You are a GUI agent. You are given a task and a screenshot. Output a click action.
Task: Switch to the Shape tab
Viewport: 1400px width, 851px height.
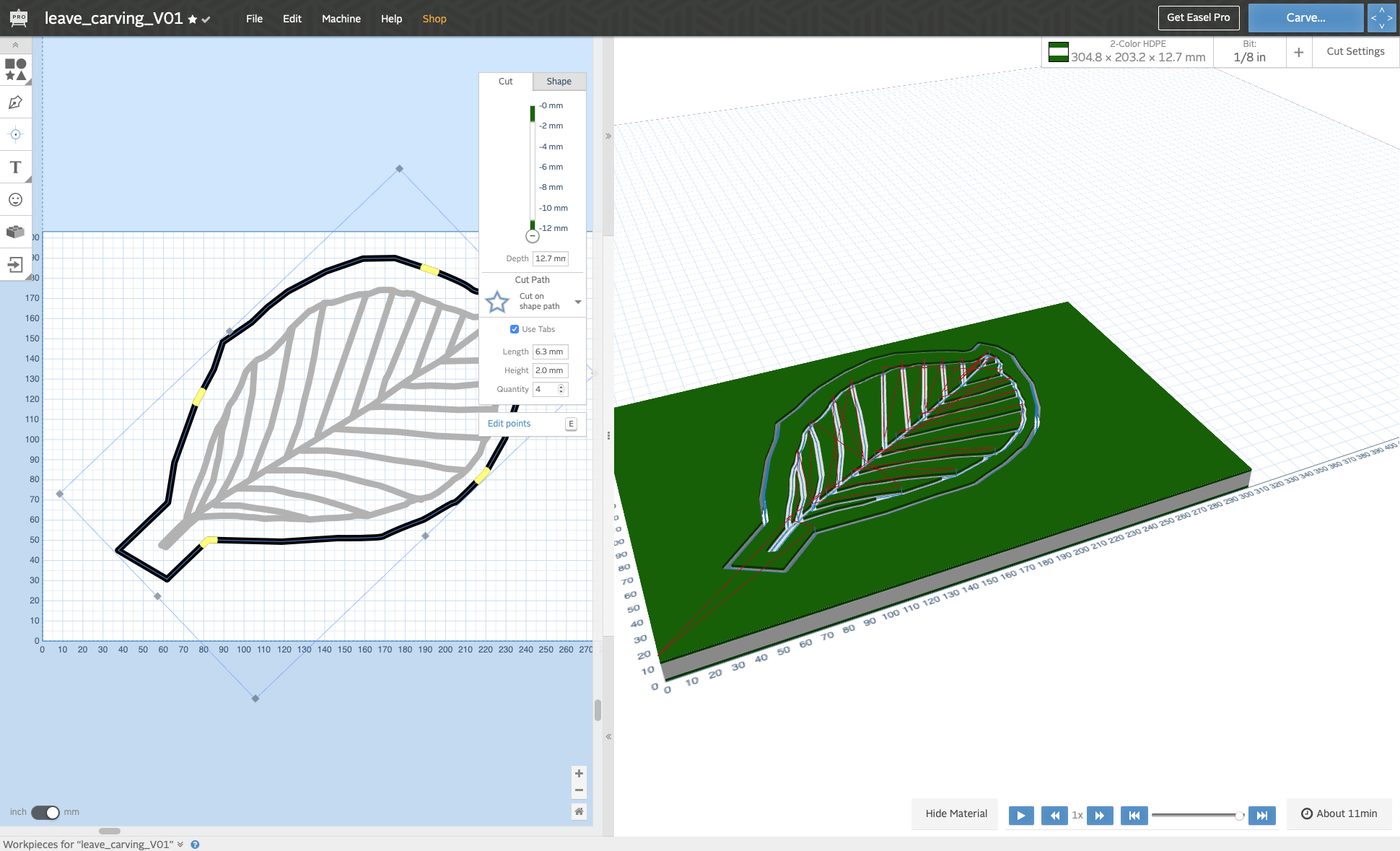[559, 82]
